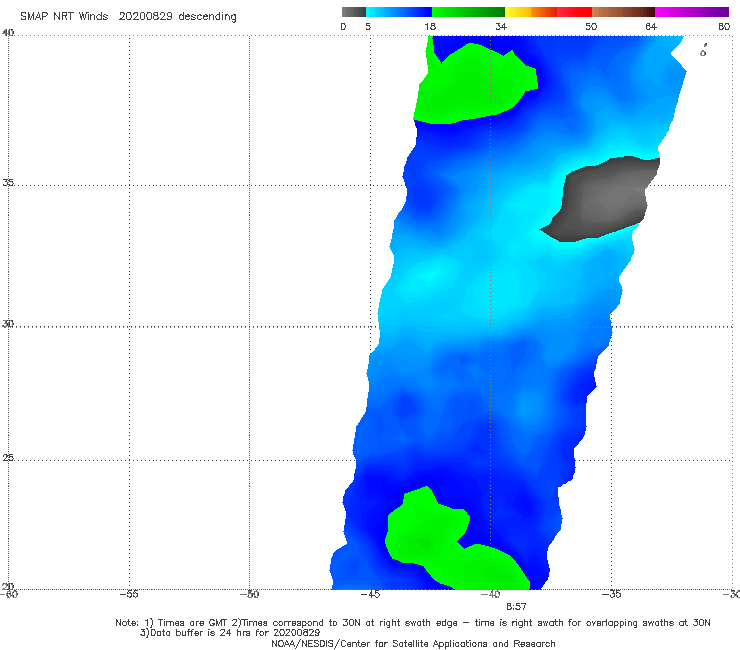Click the NOAA/NESDIS credit line
This screenshot has width=740, height=650.
pos(413,643)
